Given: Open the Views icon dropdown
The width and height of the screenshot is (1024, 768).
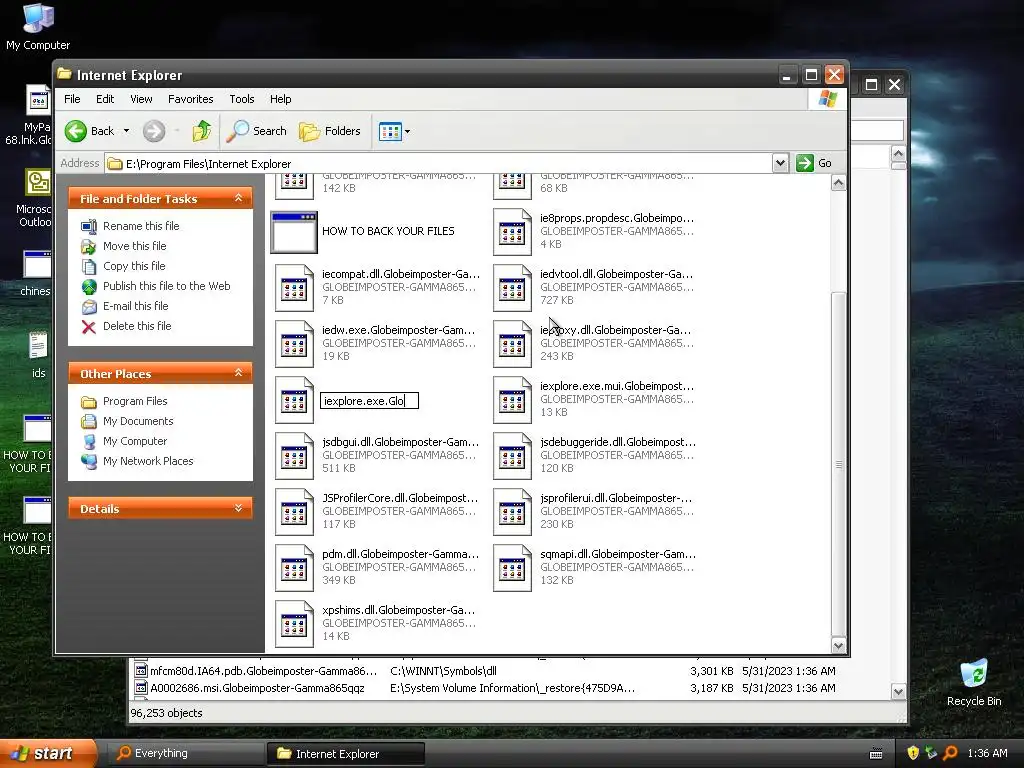Looking at the screenshot, I should coord(394,131).
